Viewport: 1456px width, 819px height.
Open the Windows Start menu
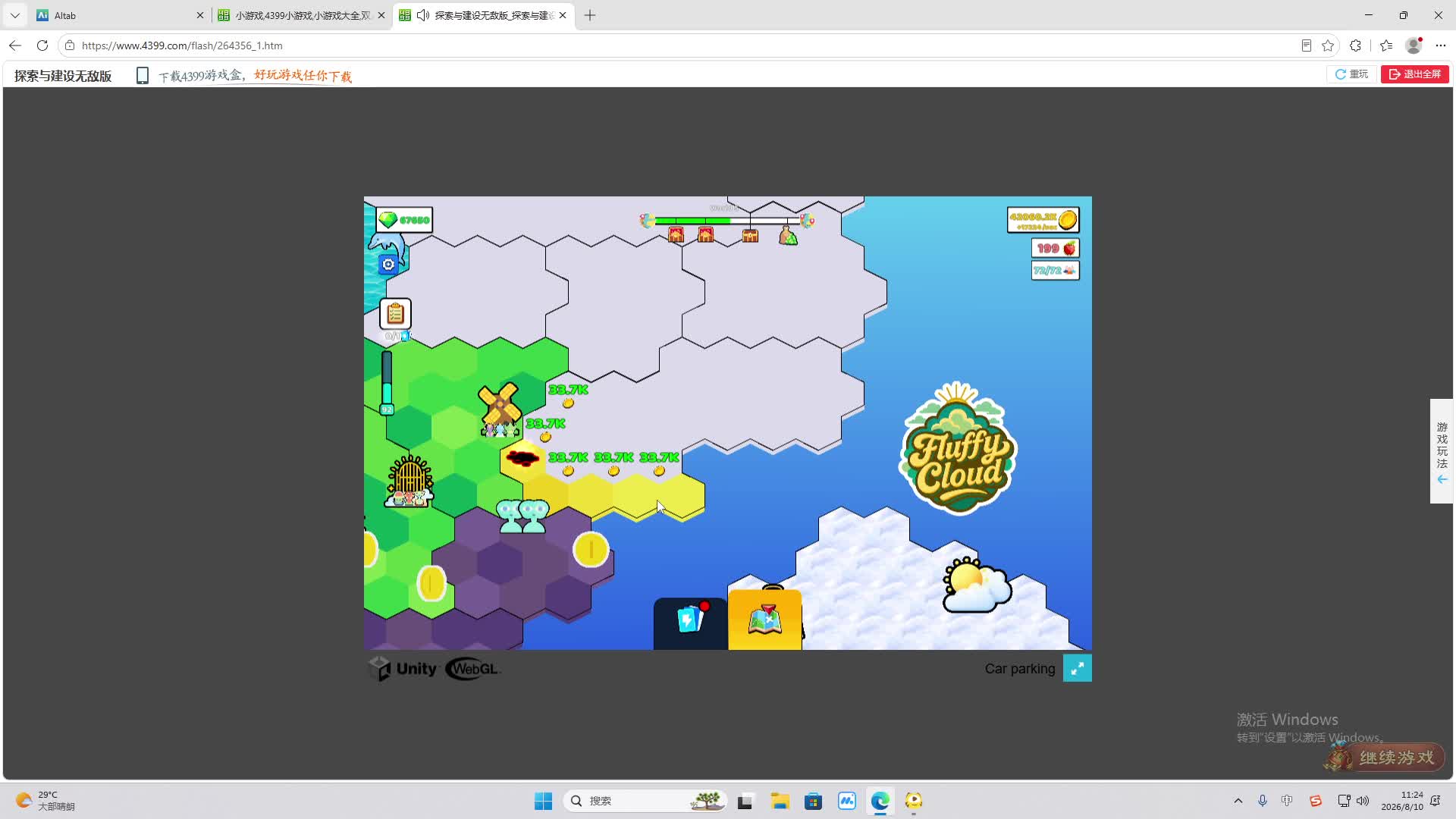coord(544,801)
